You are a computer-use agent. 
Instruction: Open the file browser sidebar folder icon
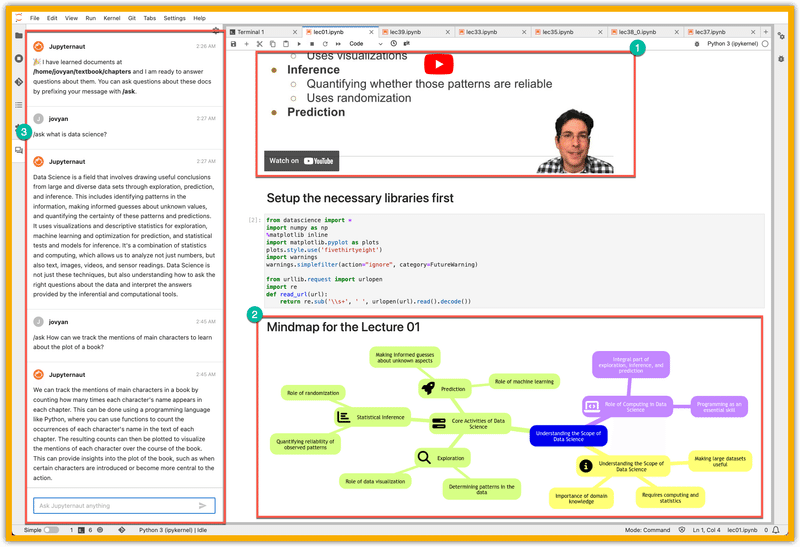click(19, 35)
